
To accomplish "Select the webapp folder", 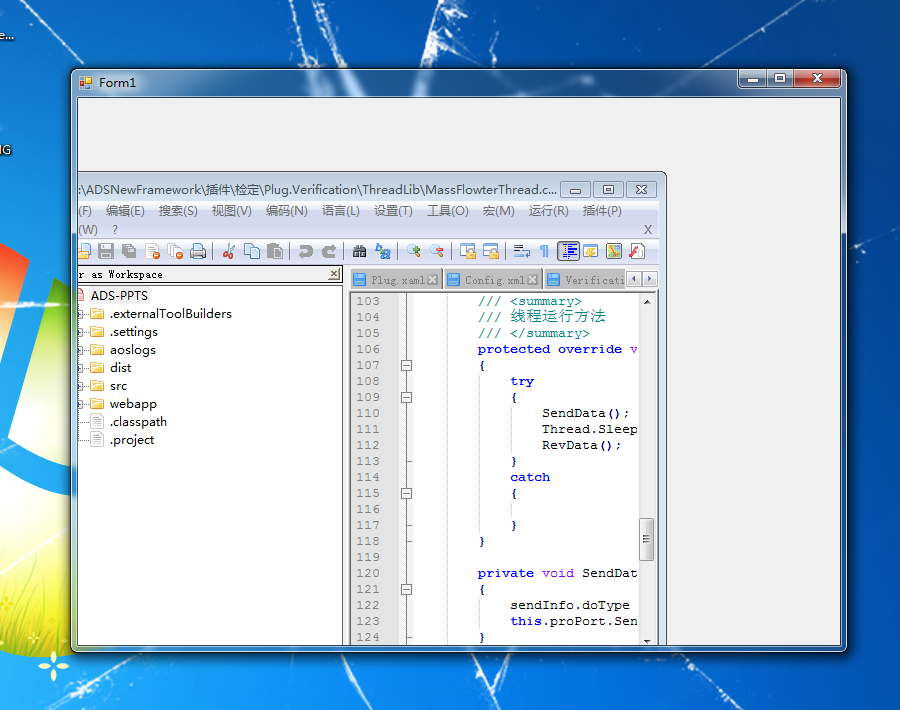I will tap(133, 404).
